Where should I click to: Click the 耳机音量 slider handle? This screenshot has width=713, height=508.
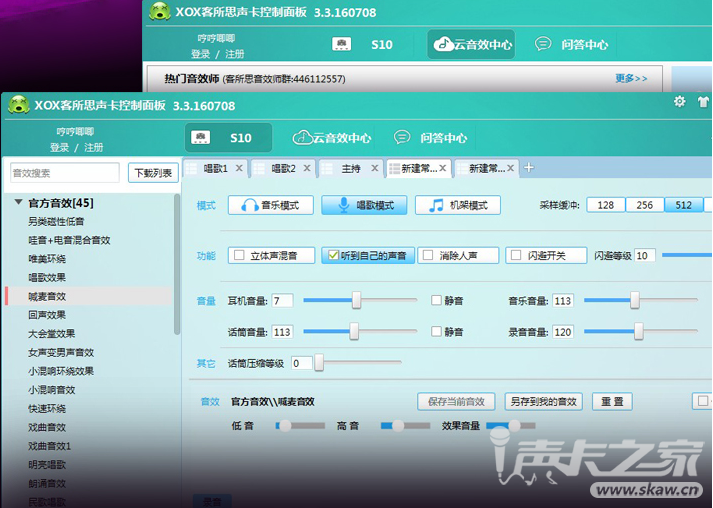click(x=356, y=300)
